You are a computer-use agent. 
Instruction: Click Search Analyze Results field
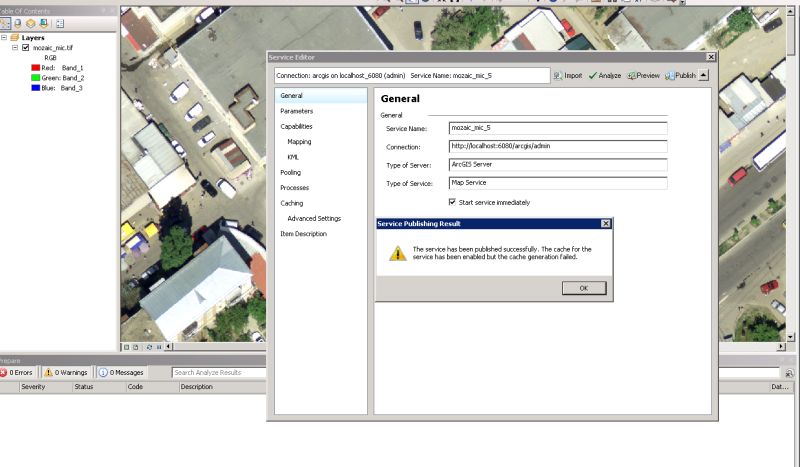click(219, 373)
